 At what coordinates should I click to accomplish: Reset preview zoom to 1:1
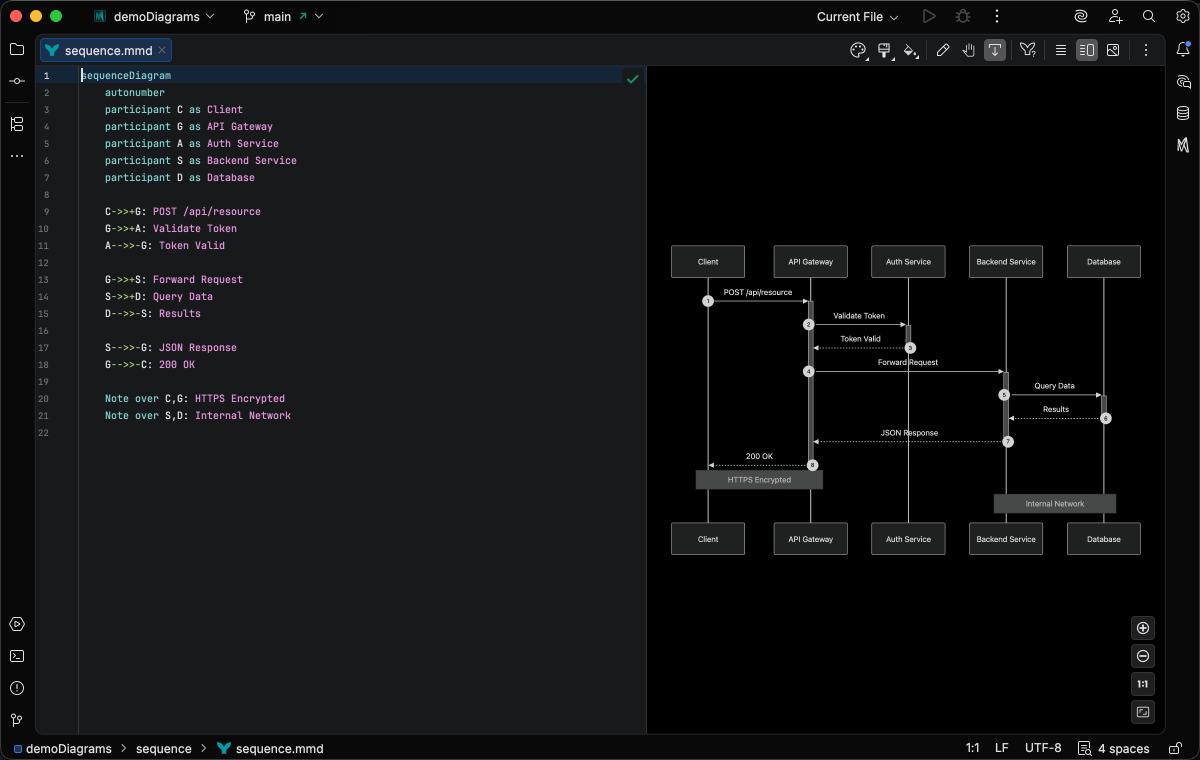(1143, 684)
